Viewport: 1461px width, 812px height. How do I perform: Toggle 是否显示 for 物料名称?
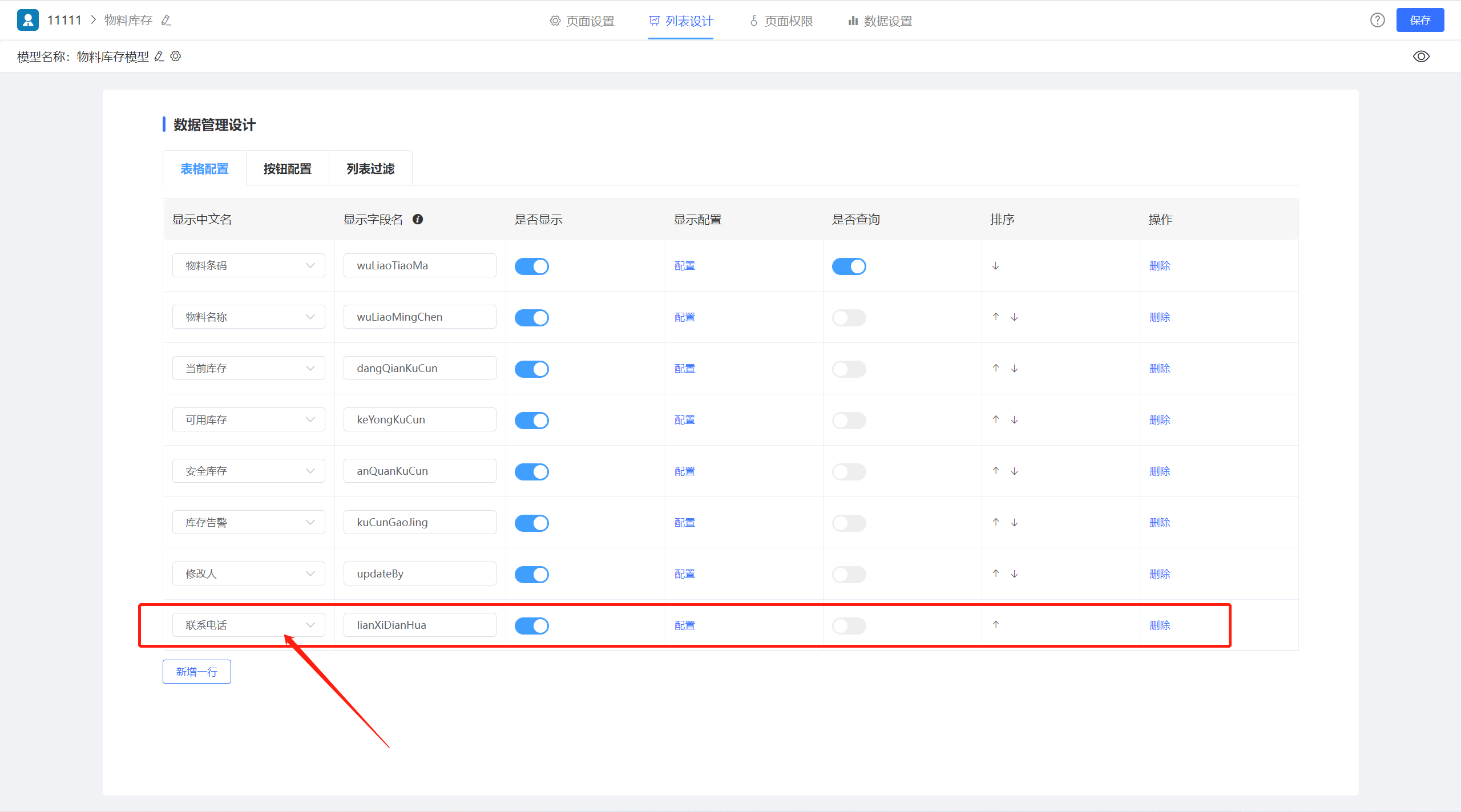pyautogui.click(x=531, y=317)
